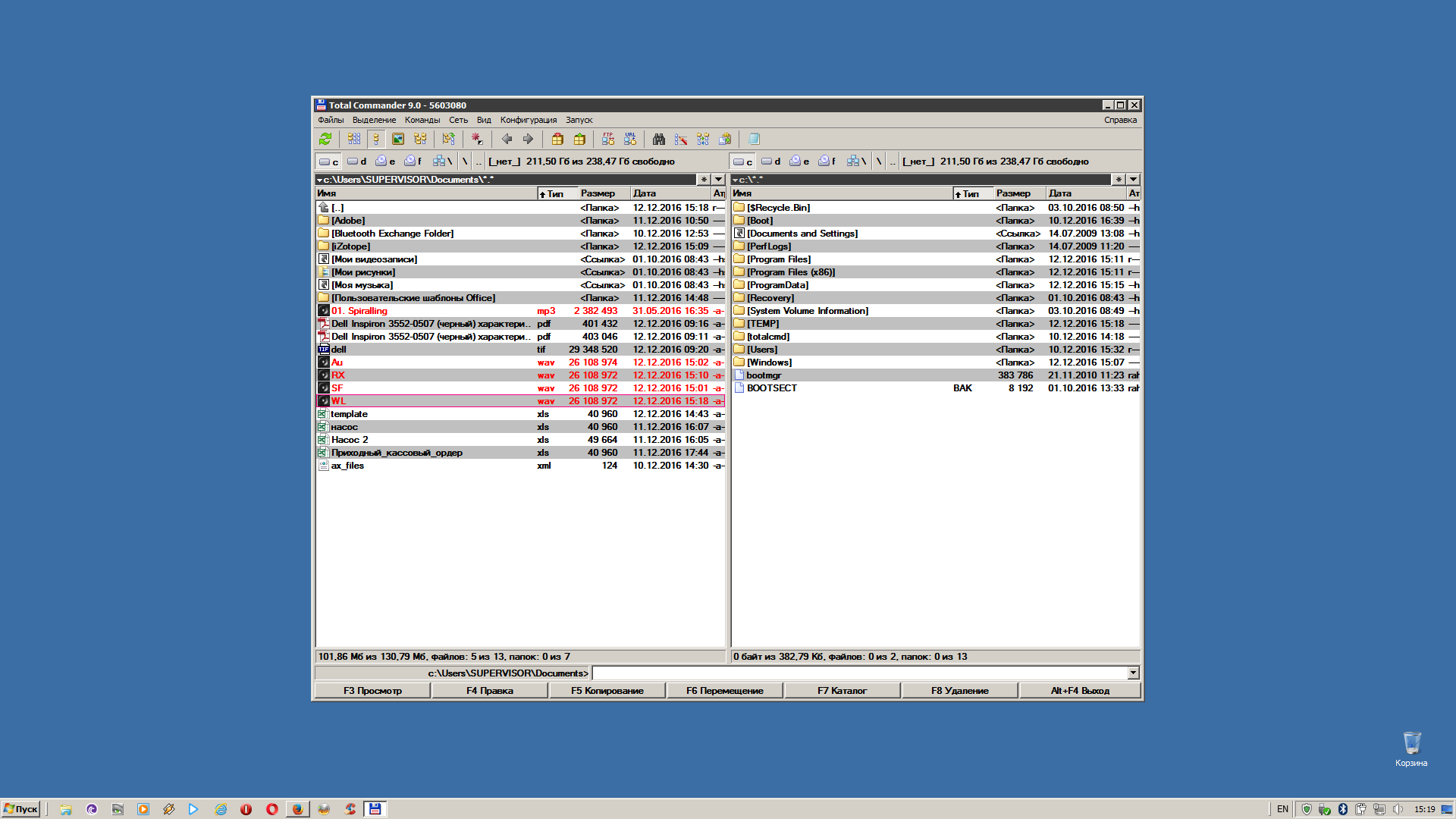
Task: Open Корзина recycle bin on desktop
Action: point(1411,748)
